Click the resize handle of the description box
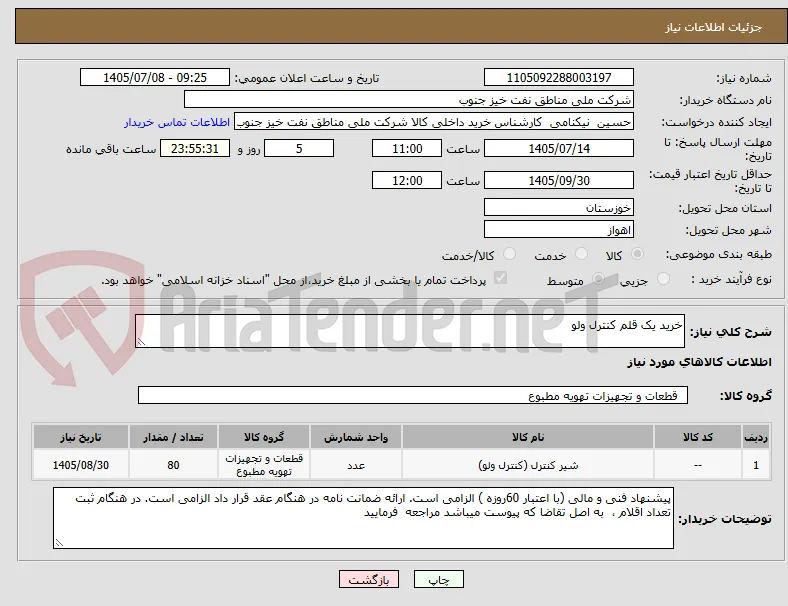Screen dimensions: 788x606 click(141, 342)
